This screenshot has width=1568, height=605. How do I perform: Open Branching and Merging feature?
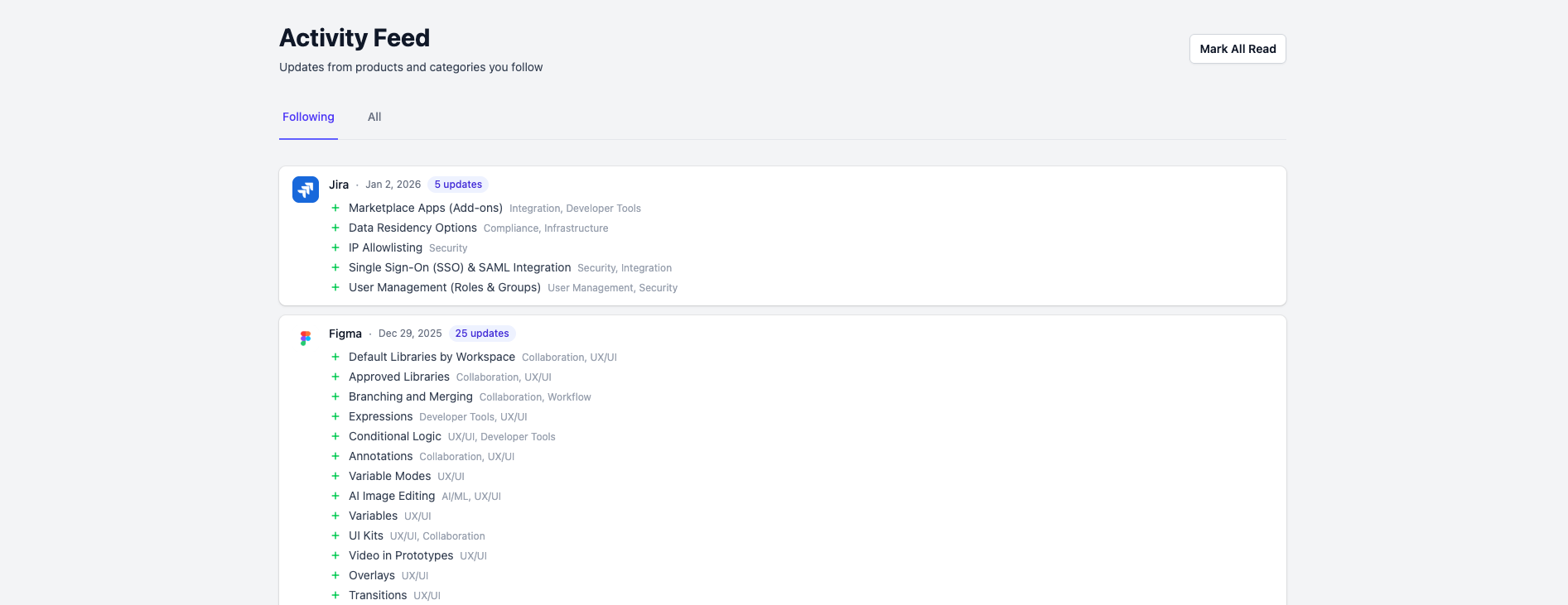(x=411, y=396)
